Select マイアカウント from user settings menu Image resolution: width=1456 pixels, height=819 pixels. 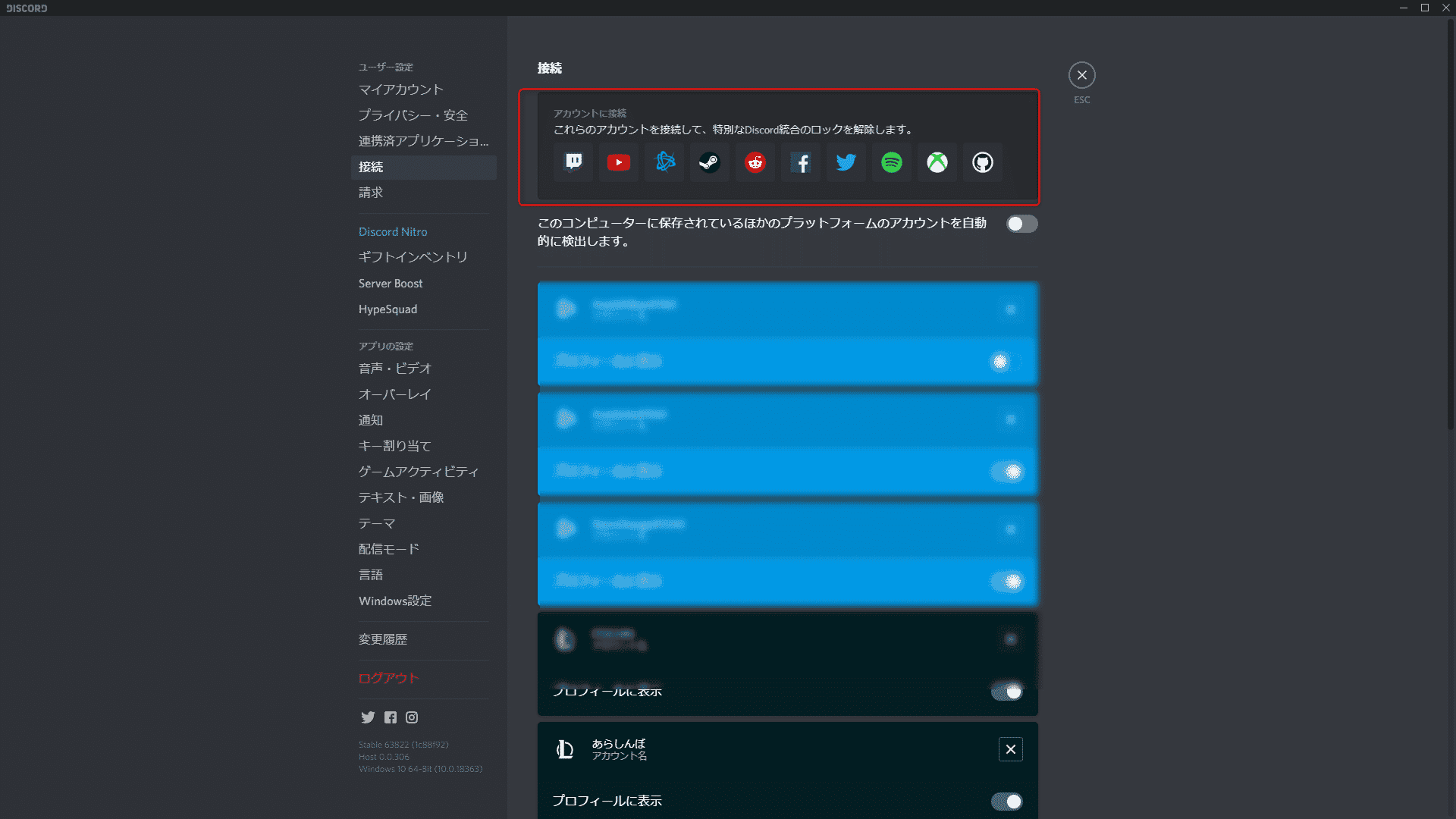click(401, 89)
